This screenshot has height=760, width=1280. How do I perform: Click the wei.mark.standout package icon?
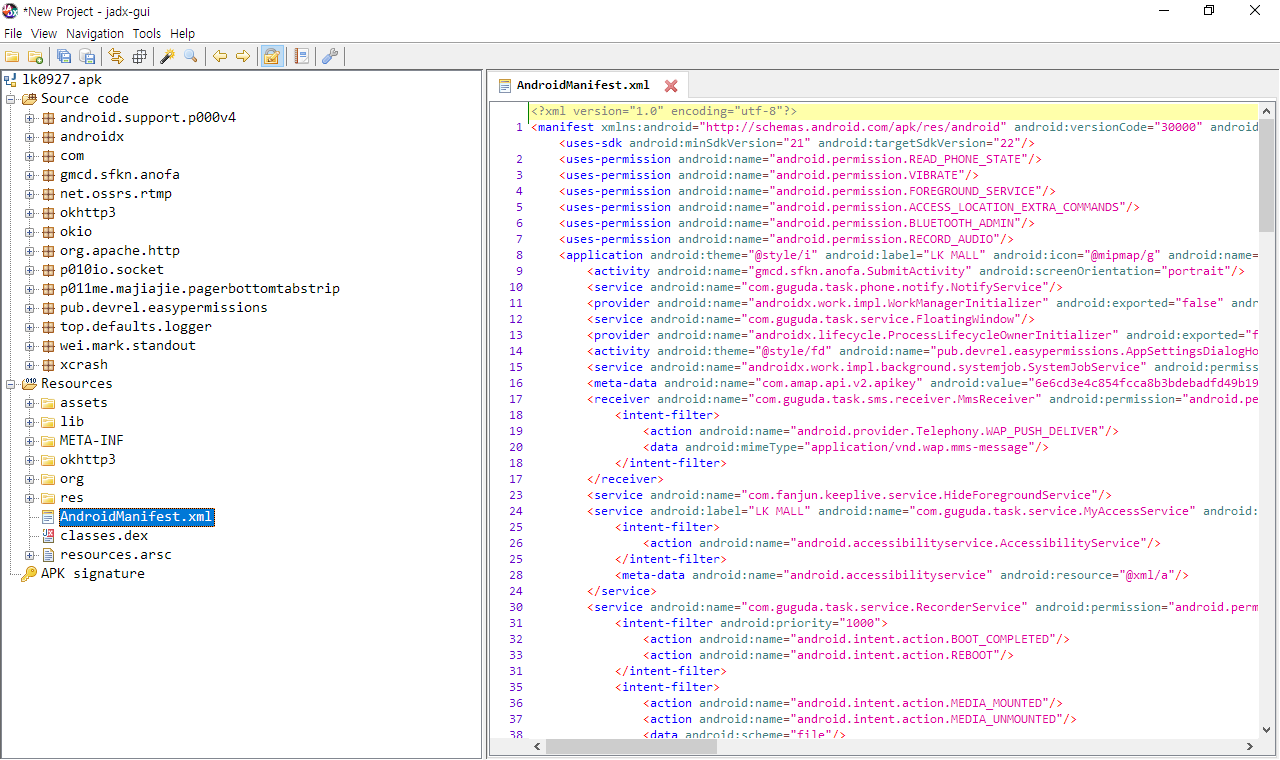(48, 346)
